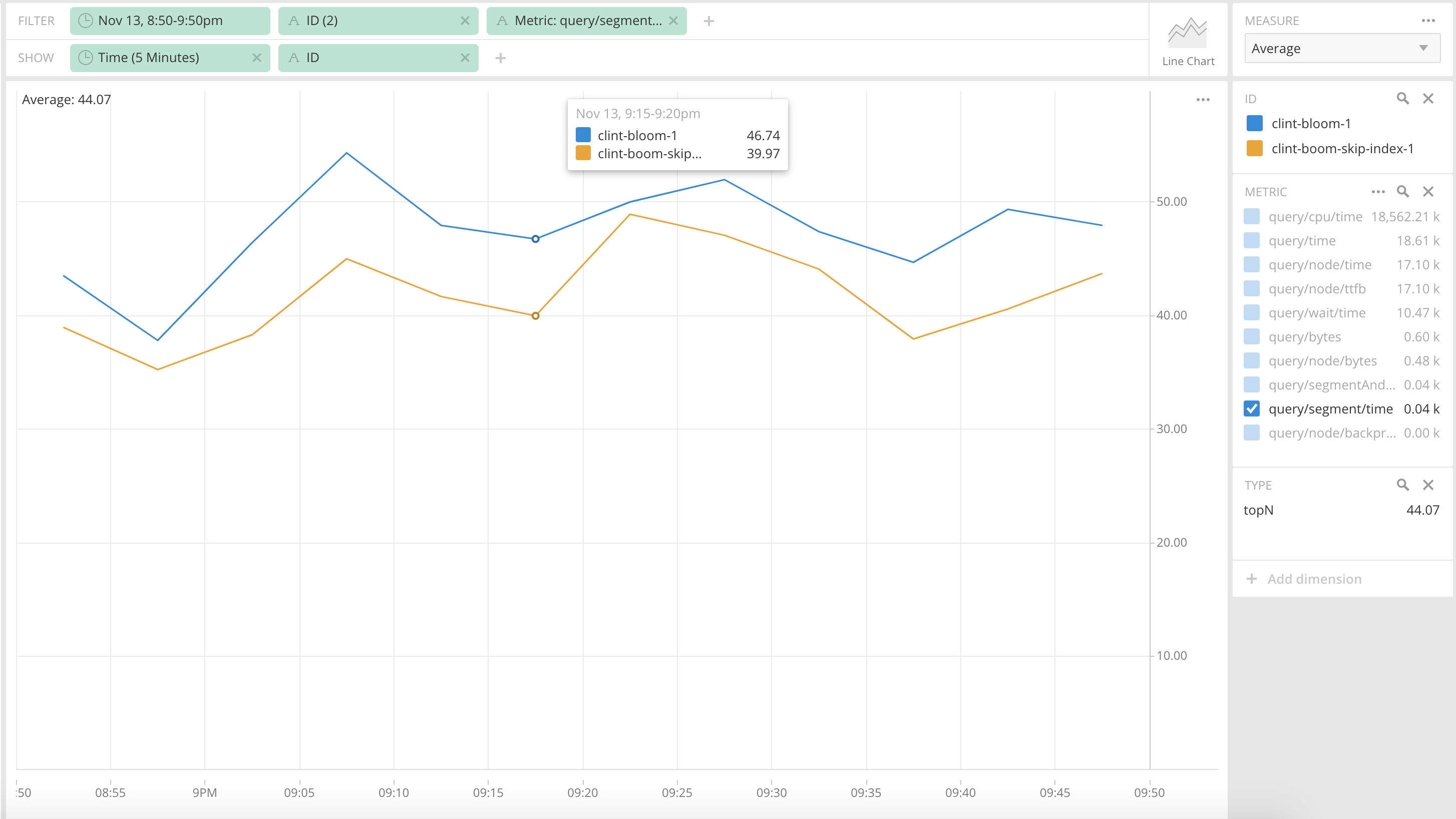Check the query/cpu/time metric checkbox
1456x819 pixels.
click(1252, 216)
